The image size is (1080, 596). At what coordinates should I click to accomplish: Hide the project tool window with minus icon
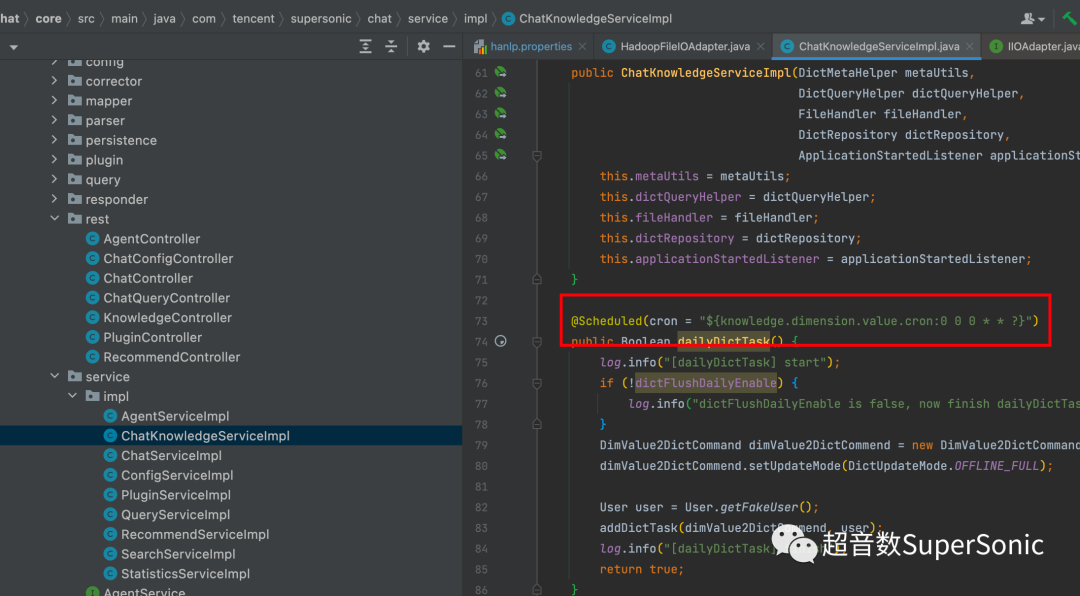[449, 47]
